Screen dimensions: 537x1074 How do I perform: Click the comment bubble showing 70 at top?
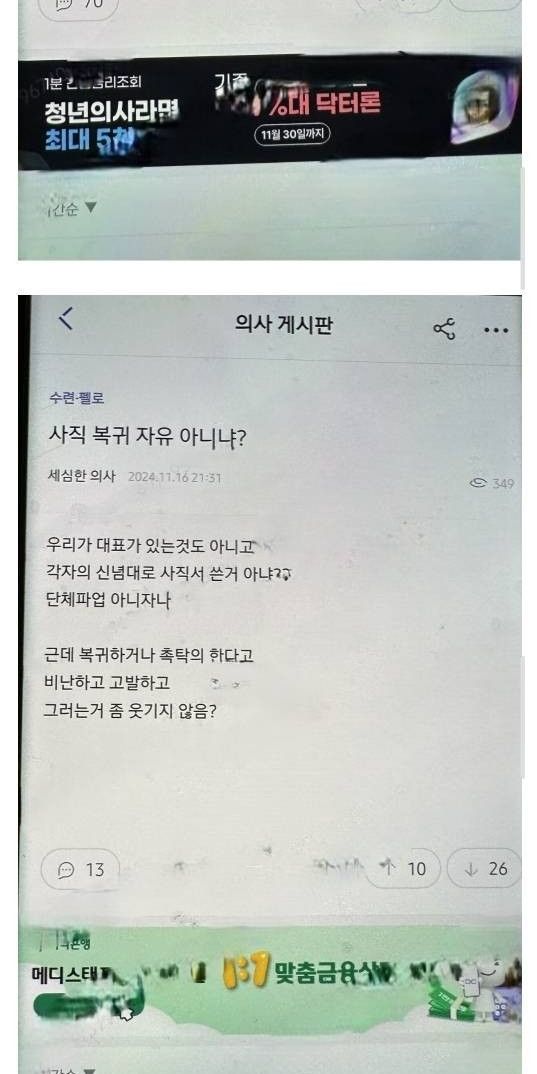pos(78,5)
